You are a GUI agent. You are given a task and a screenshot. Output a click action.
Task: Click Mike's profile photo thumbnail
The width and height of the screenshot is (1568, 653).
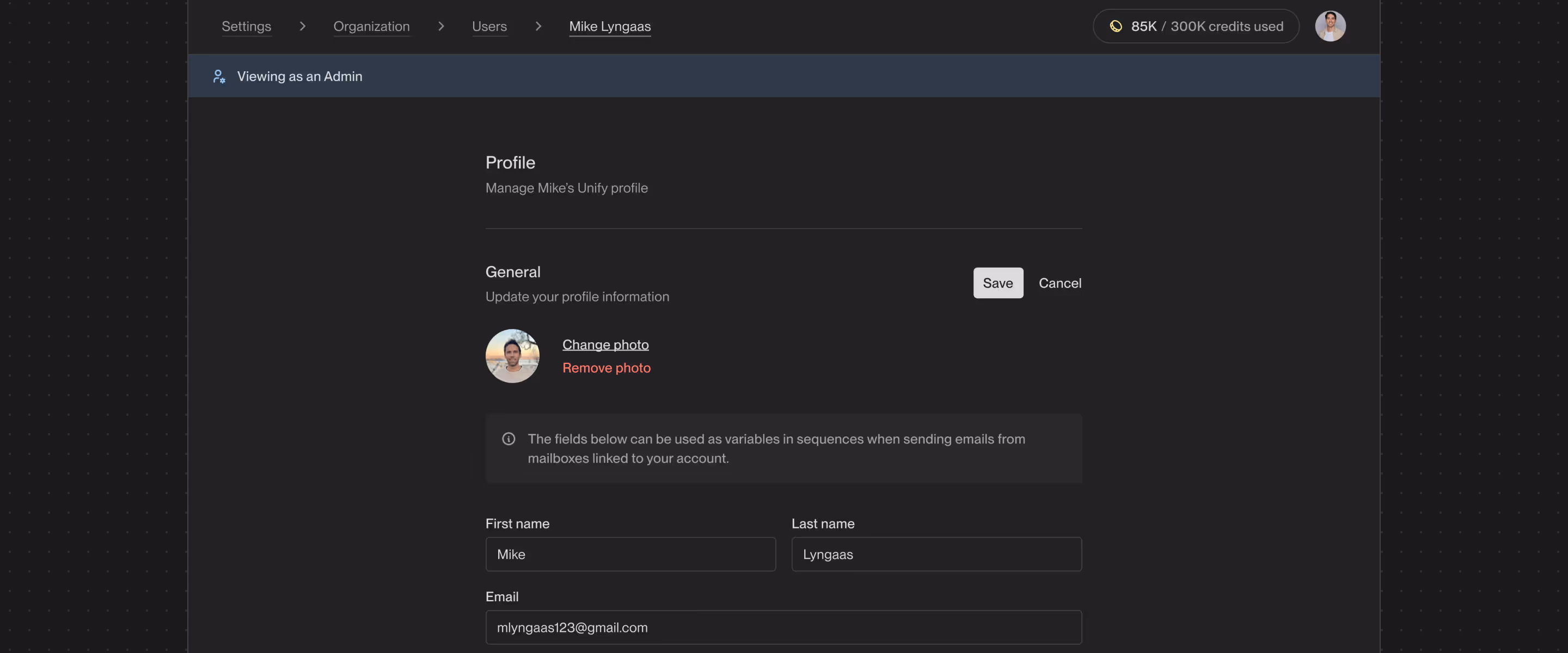click(x=512, y=356)
